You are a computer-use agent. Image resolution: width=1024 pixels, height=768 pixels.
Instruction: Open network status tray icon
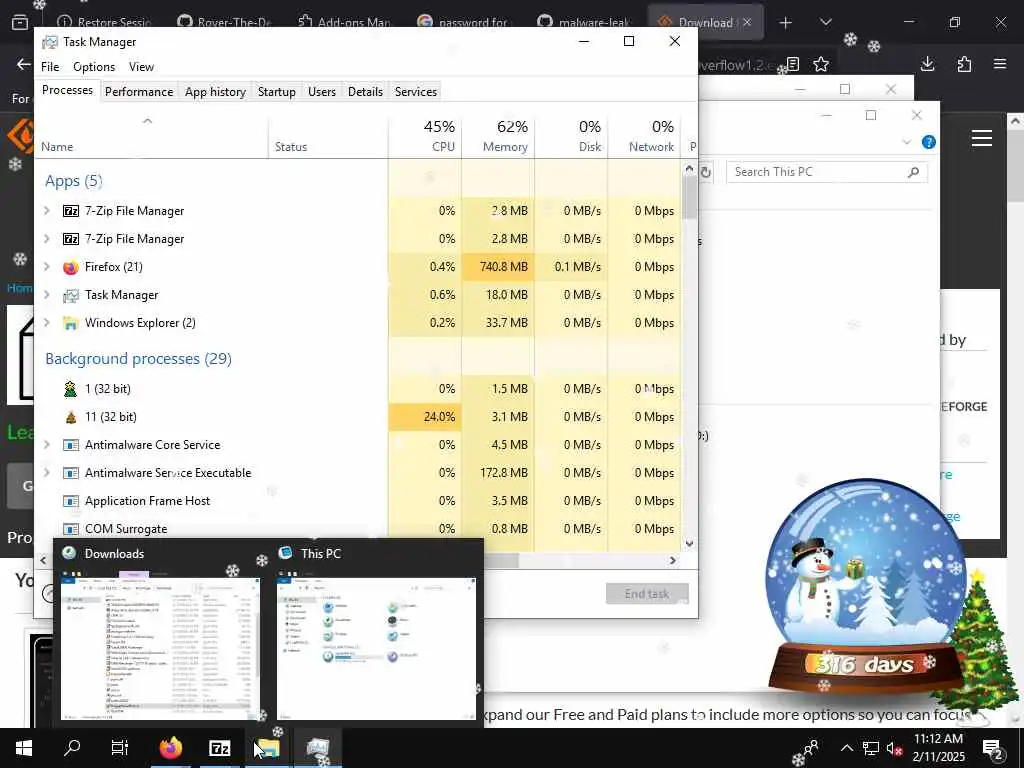(870, 748)
